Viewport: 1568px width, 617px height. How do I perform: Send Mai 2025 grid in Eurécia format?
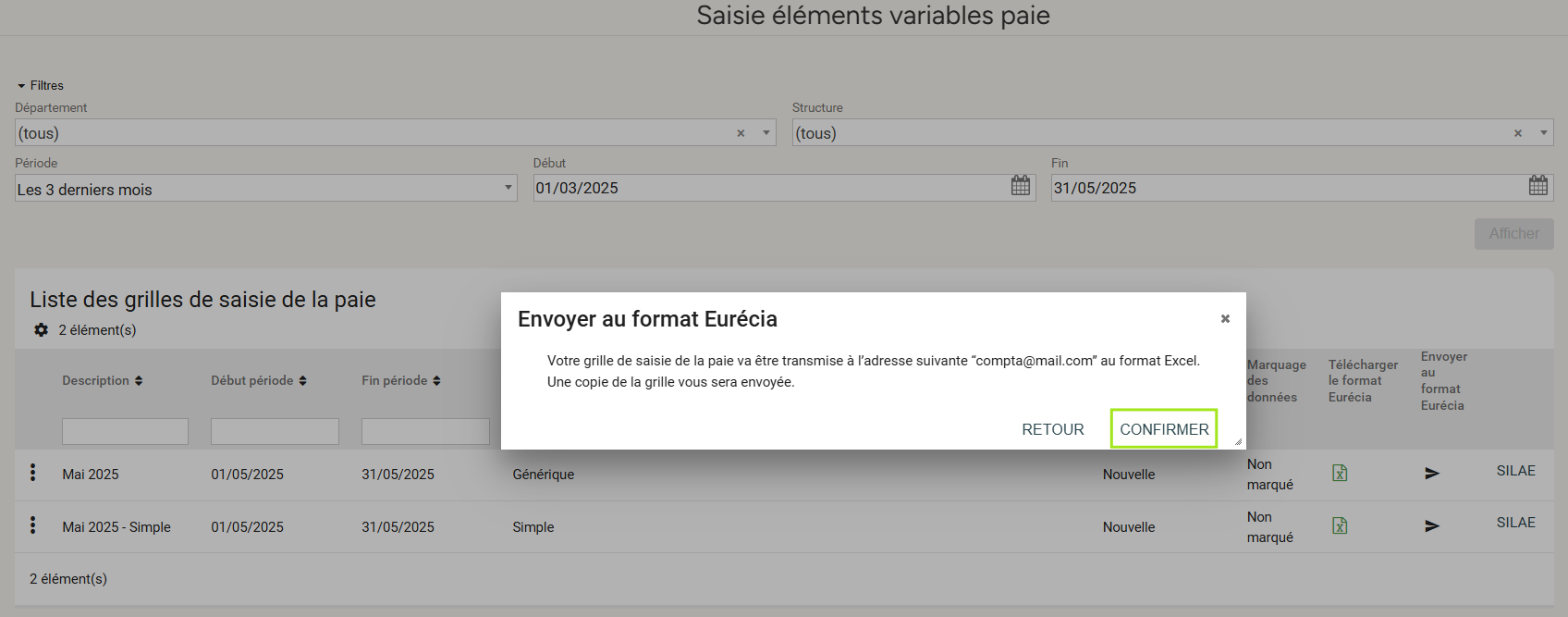[x=1432, y=473]
